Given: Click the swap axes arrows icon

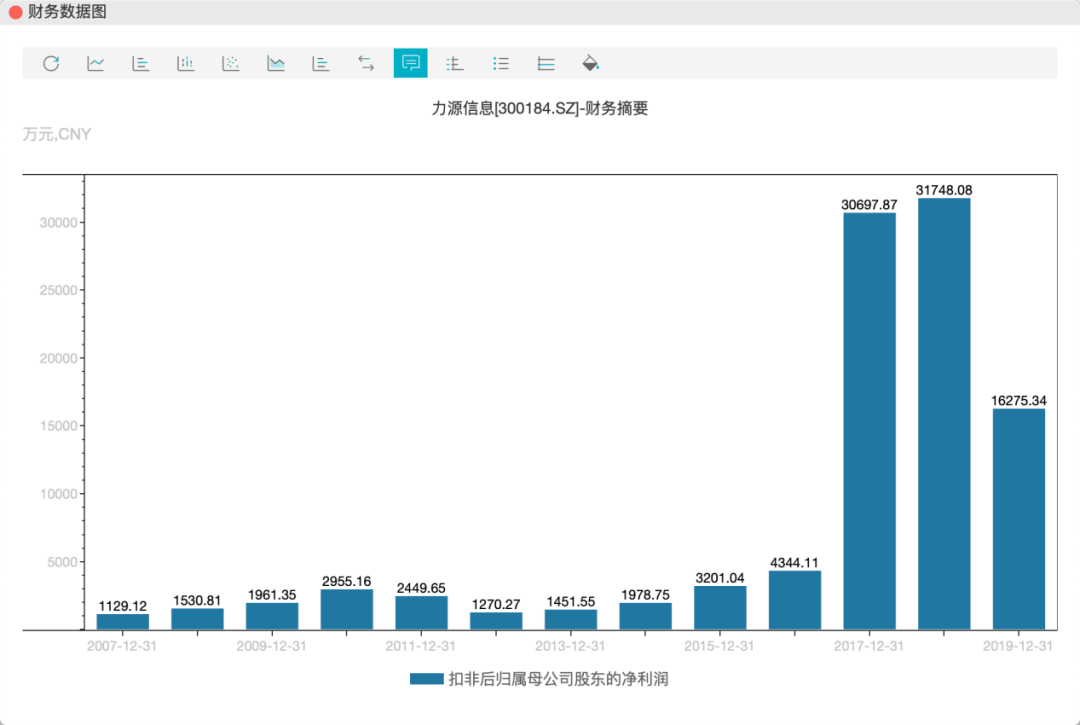Looking at the screenshot, I should 366,63.
